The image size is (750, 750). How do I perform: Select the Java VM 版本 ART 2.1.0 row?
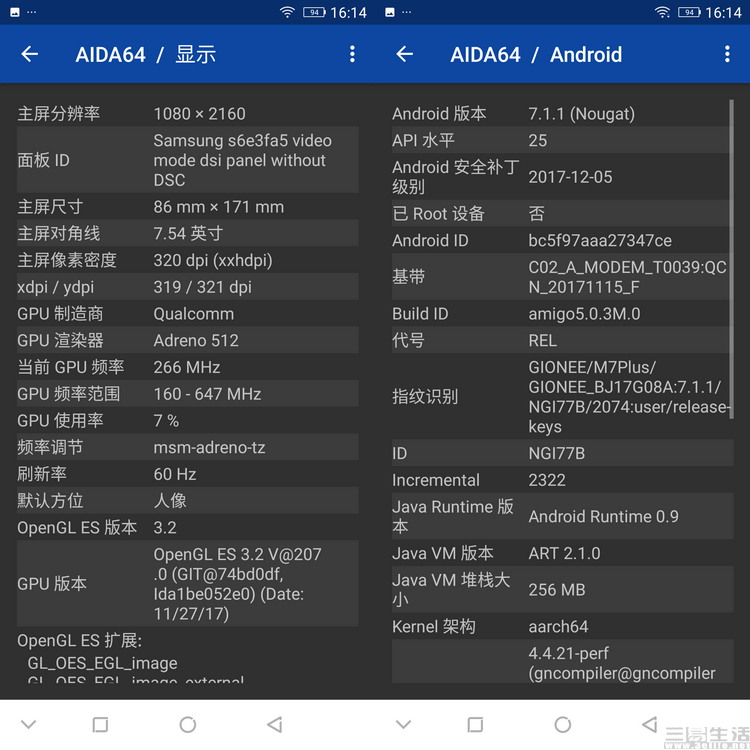point(562,553)
